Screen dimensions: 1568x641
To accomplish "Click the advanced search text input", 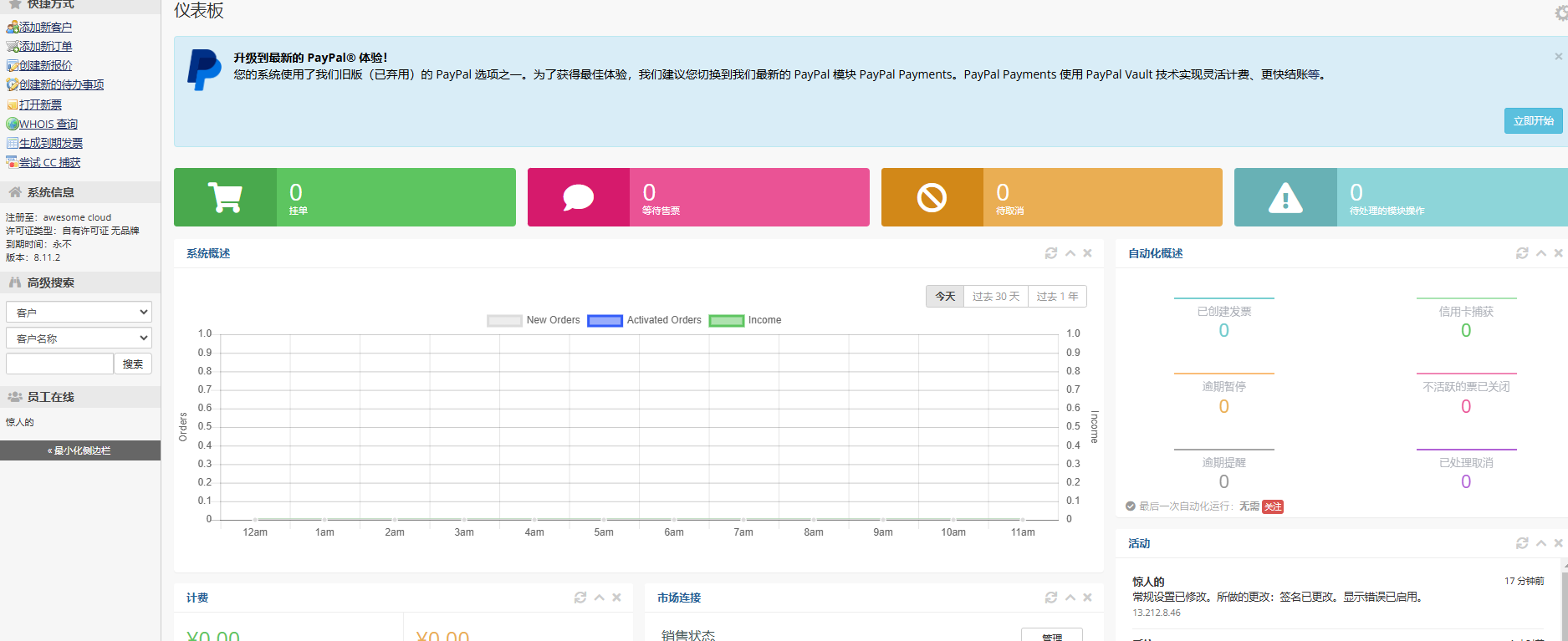I will coord(59,364).
